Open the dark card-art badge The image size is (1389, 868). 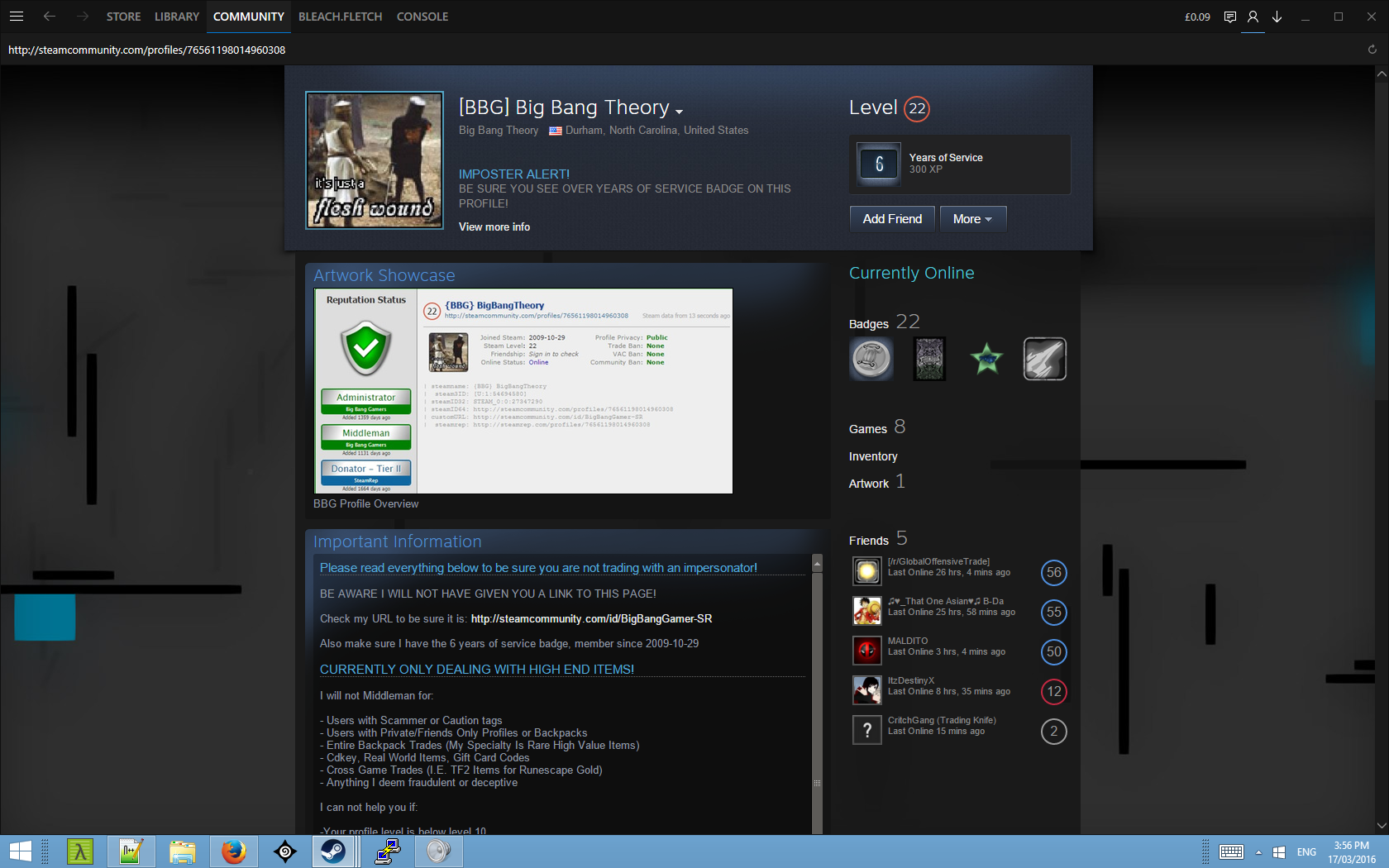929,359
